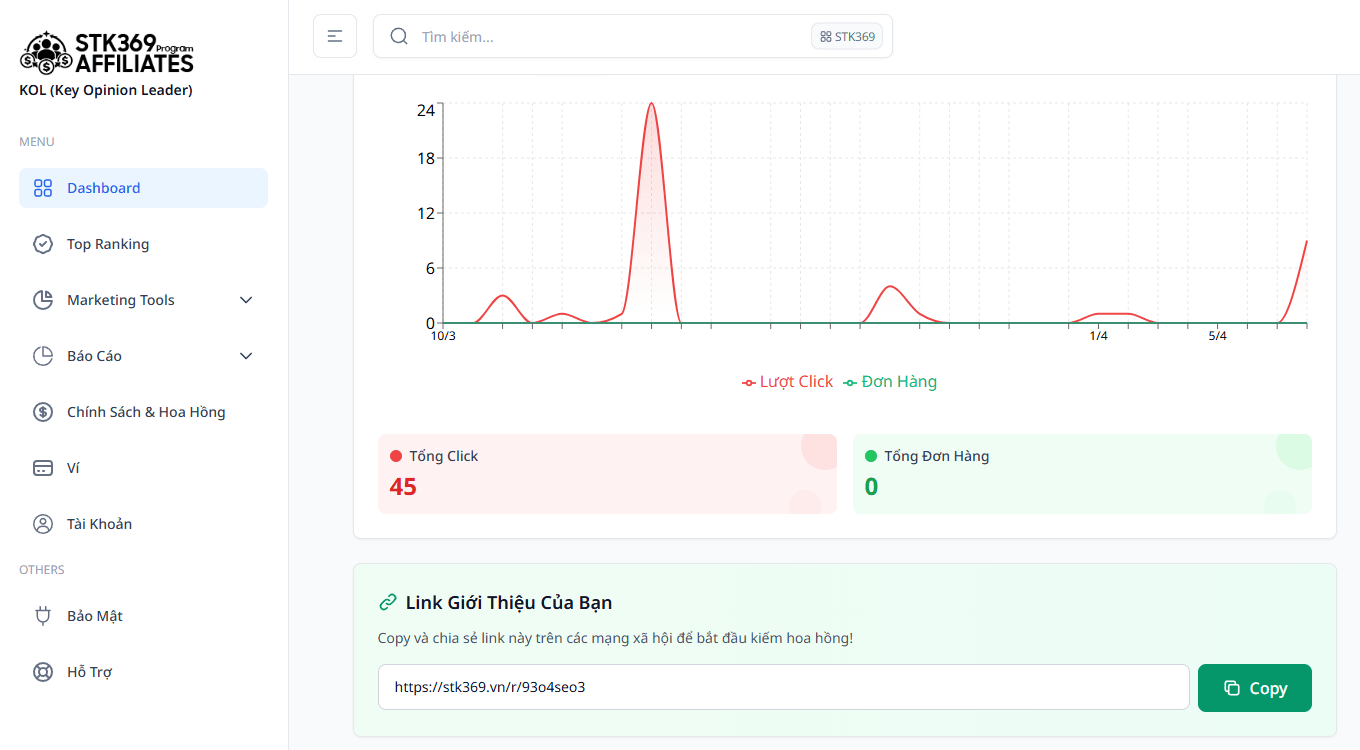Viewport: 1360px width, 750px height.
Task: Open the Top Ranking menu item
Action: tap(108, 244)
